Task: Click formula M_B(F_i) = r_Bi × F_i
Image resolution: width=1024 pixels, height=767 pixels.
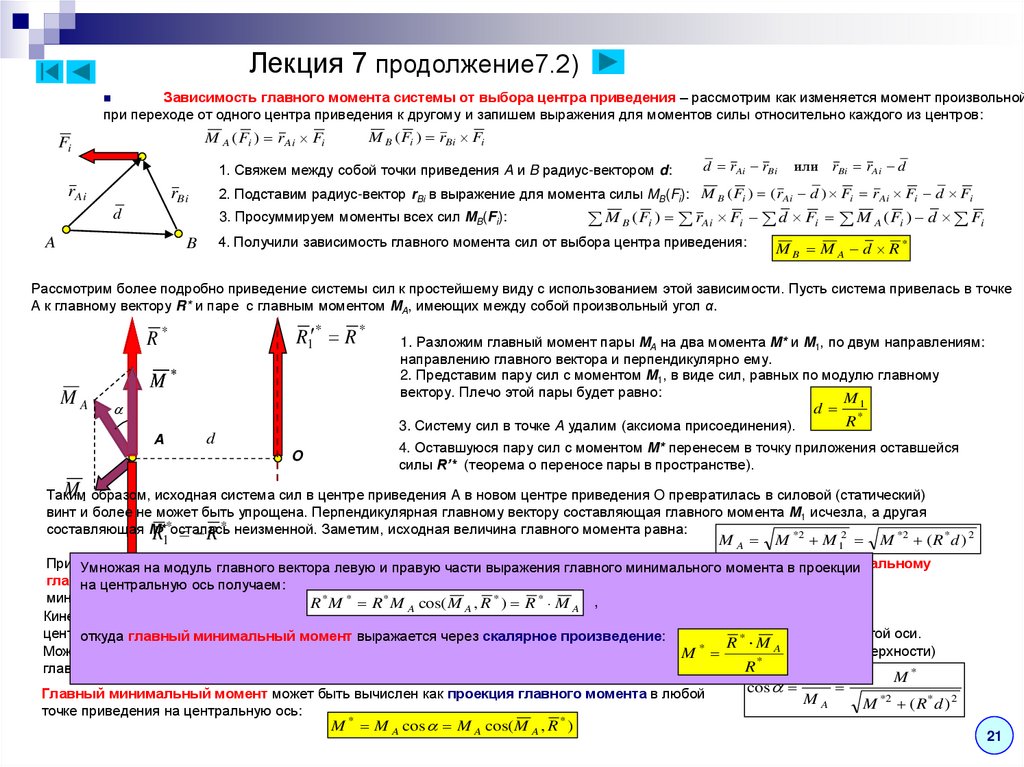Action: click(x=427, y=138)
